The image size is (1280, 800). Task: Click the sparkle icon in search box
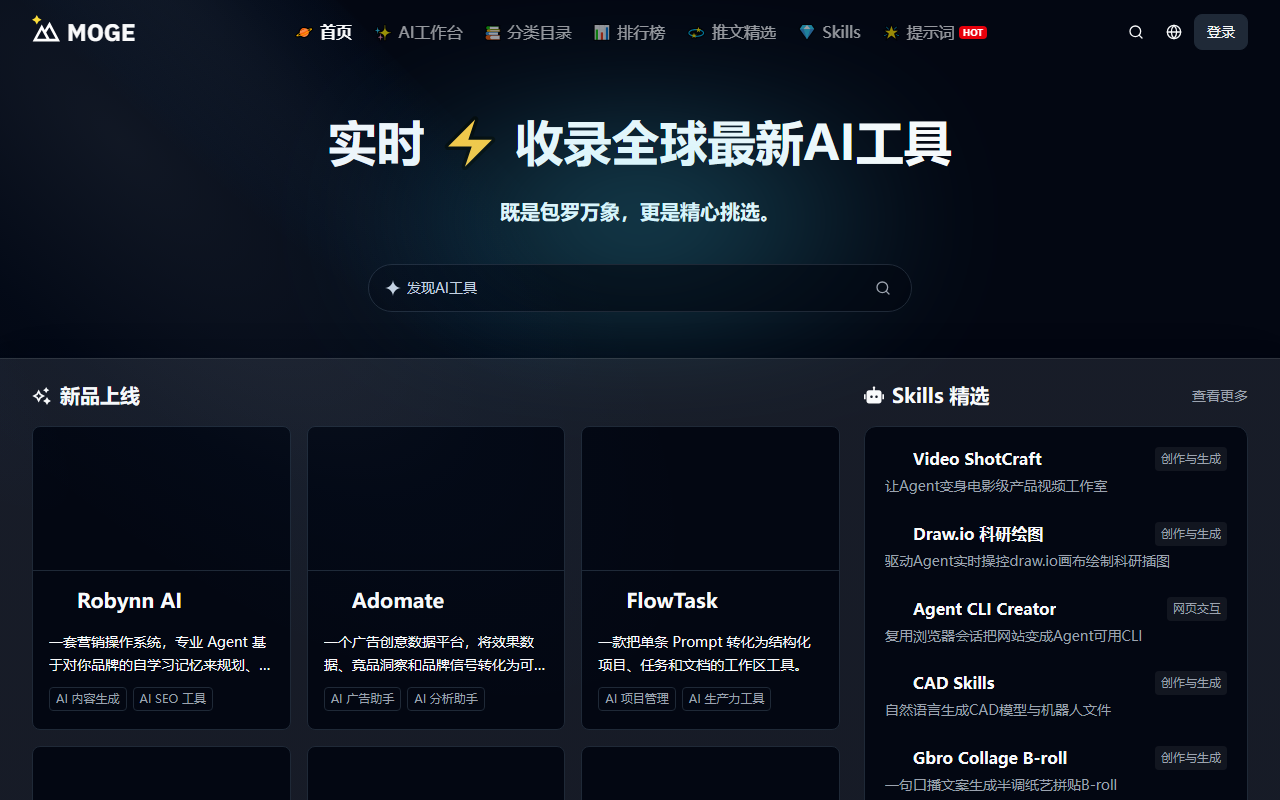point(392,288)
